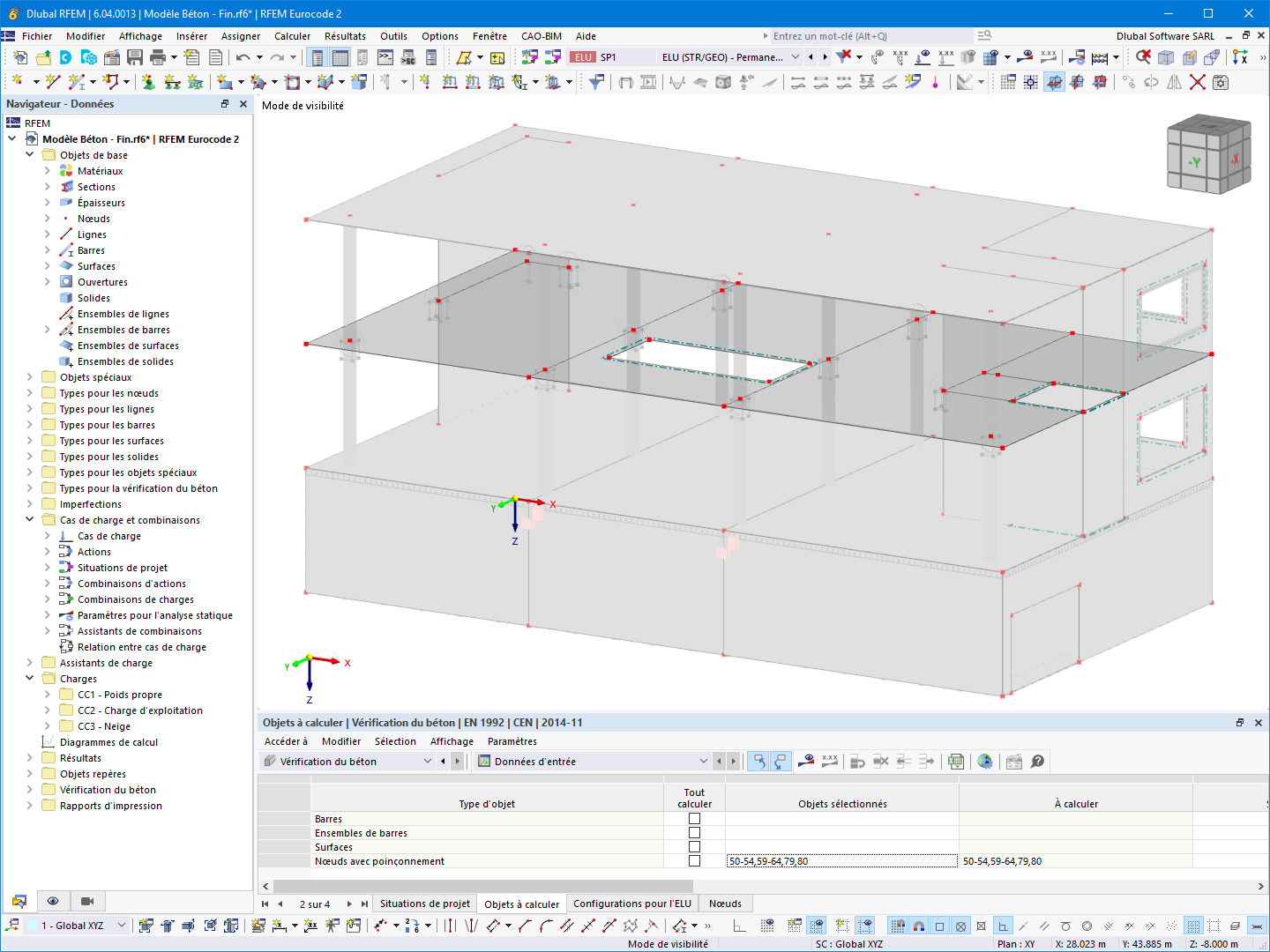Undo the last action with the undo arrow
Image resolution: width=1270 pixels, height=952 pixels.
(243, 57)
